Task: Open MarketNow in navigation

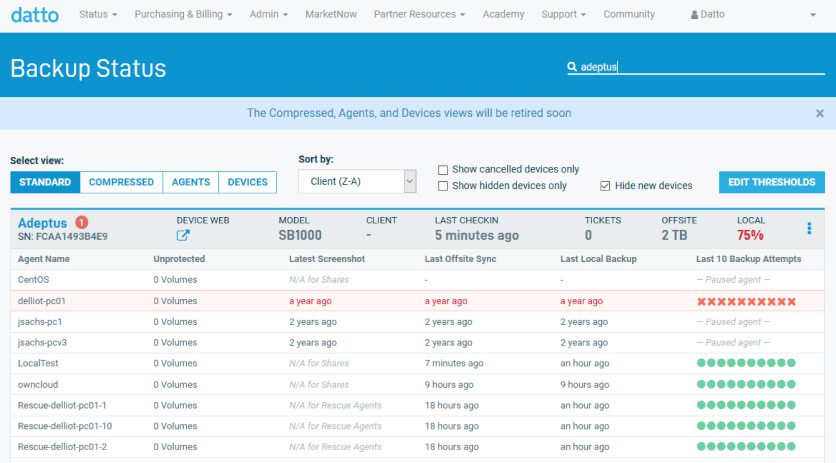Action: point(331,14)
